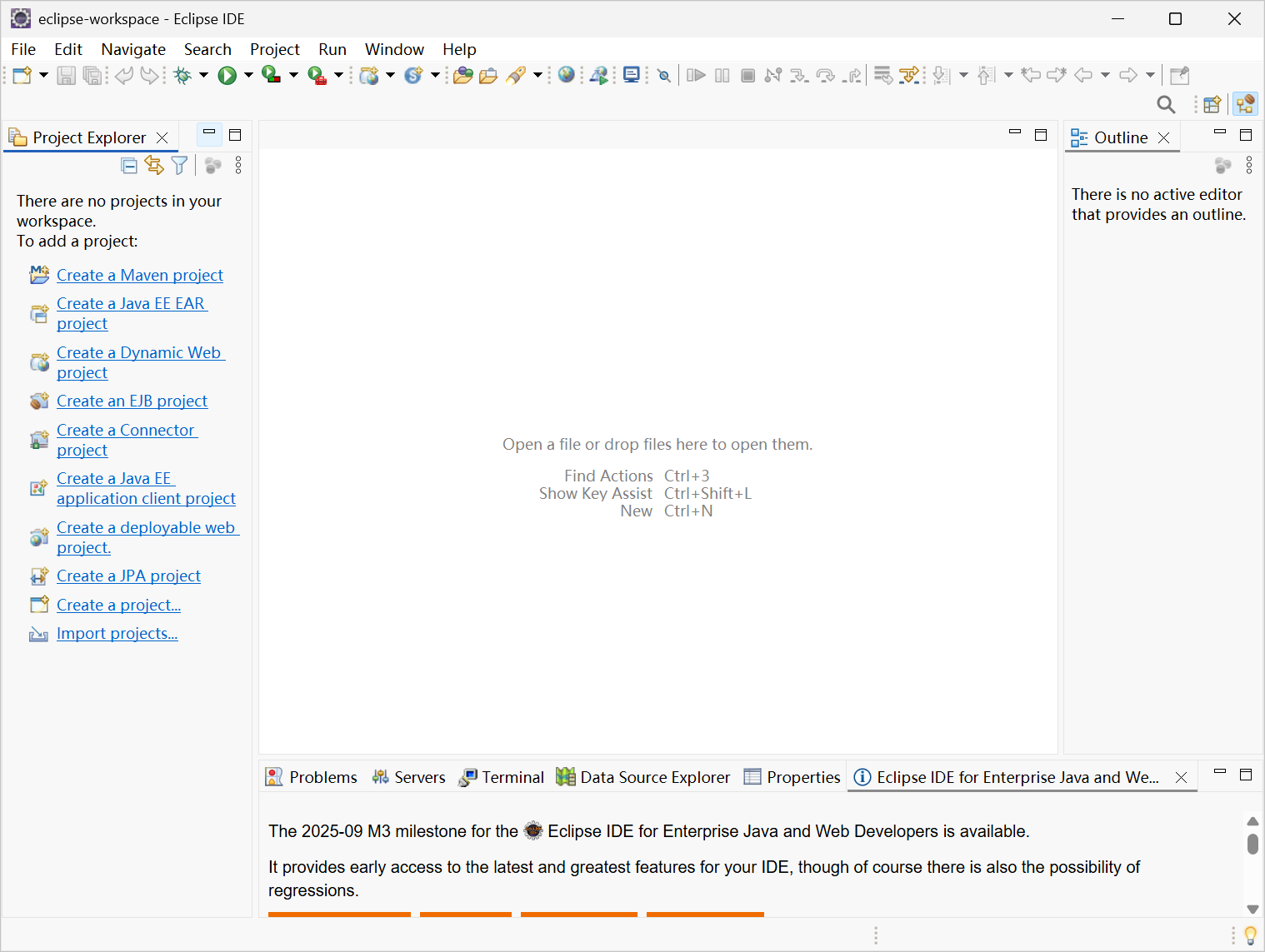Click the Import projects... link
1265x952 pixels.
tap(117, 633)
